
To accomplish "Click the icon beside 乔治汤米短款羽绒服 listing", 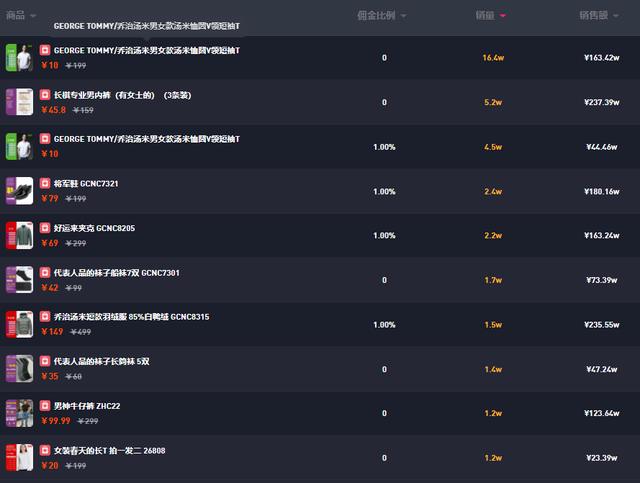I will point(45,317).
